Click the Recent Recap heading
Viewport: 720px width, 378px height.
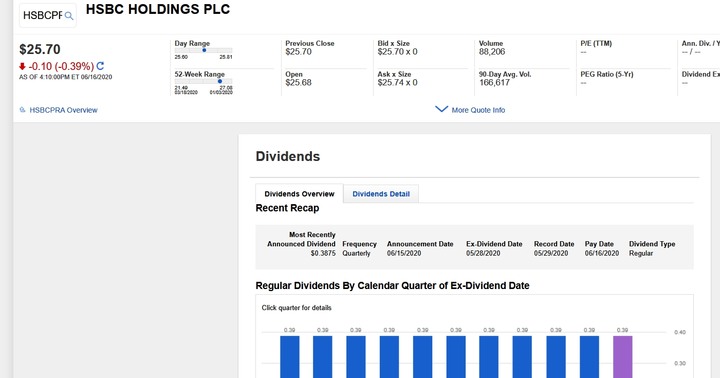coord(287,208)
